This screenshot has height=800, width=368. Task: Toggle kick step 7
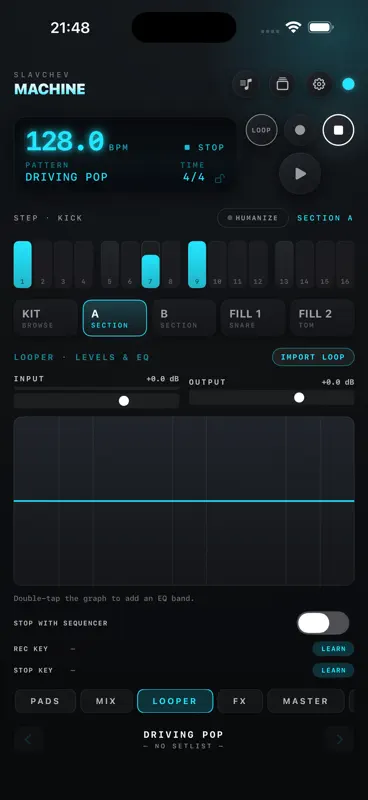151,264
